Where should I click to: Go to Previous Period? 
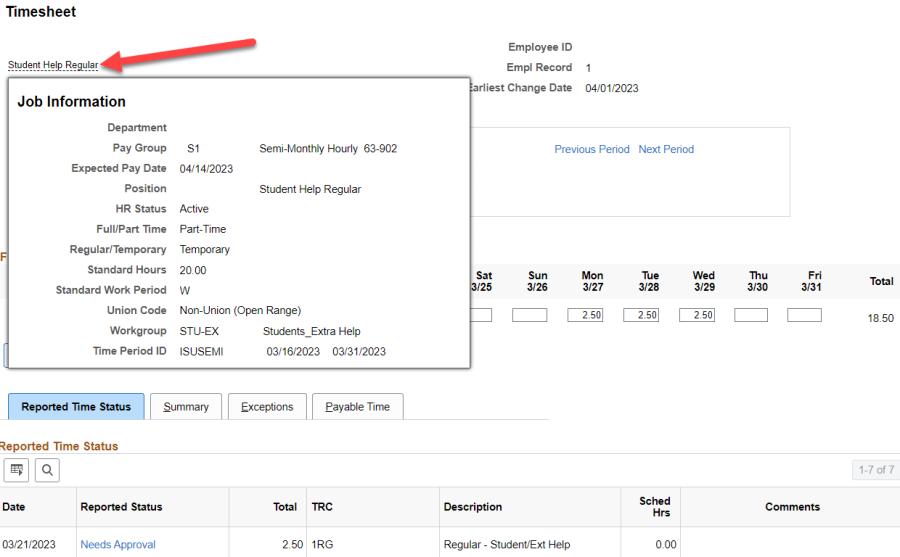592,149
